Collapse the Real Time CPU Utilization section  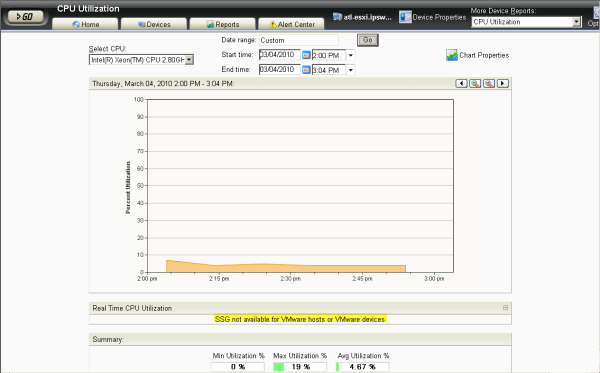coord(505,308)
